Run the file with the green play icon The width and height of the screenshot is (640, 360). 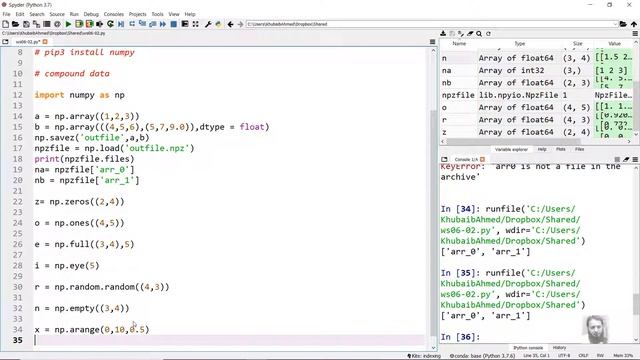click(x=68, y=24)
